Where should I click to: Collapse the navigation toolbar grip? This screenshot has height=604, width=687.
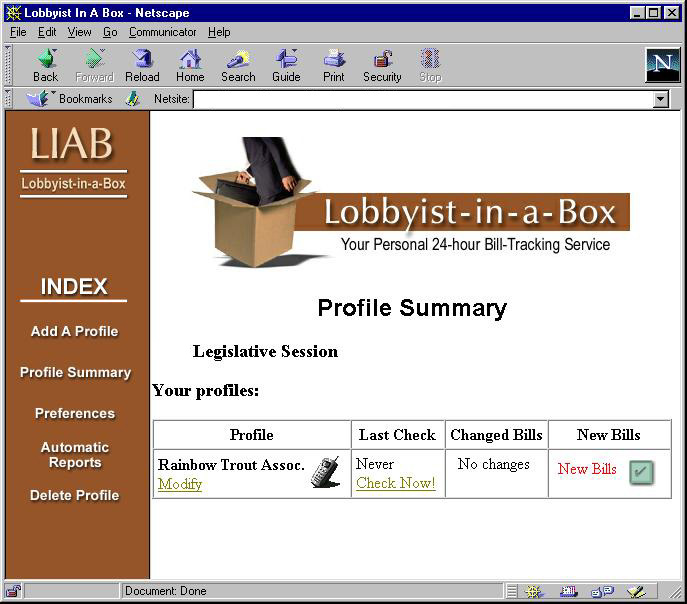pos(8,65)
